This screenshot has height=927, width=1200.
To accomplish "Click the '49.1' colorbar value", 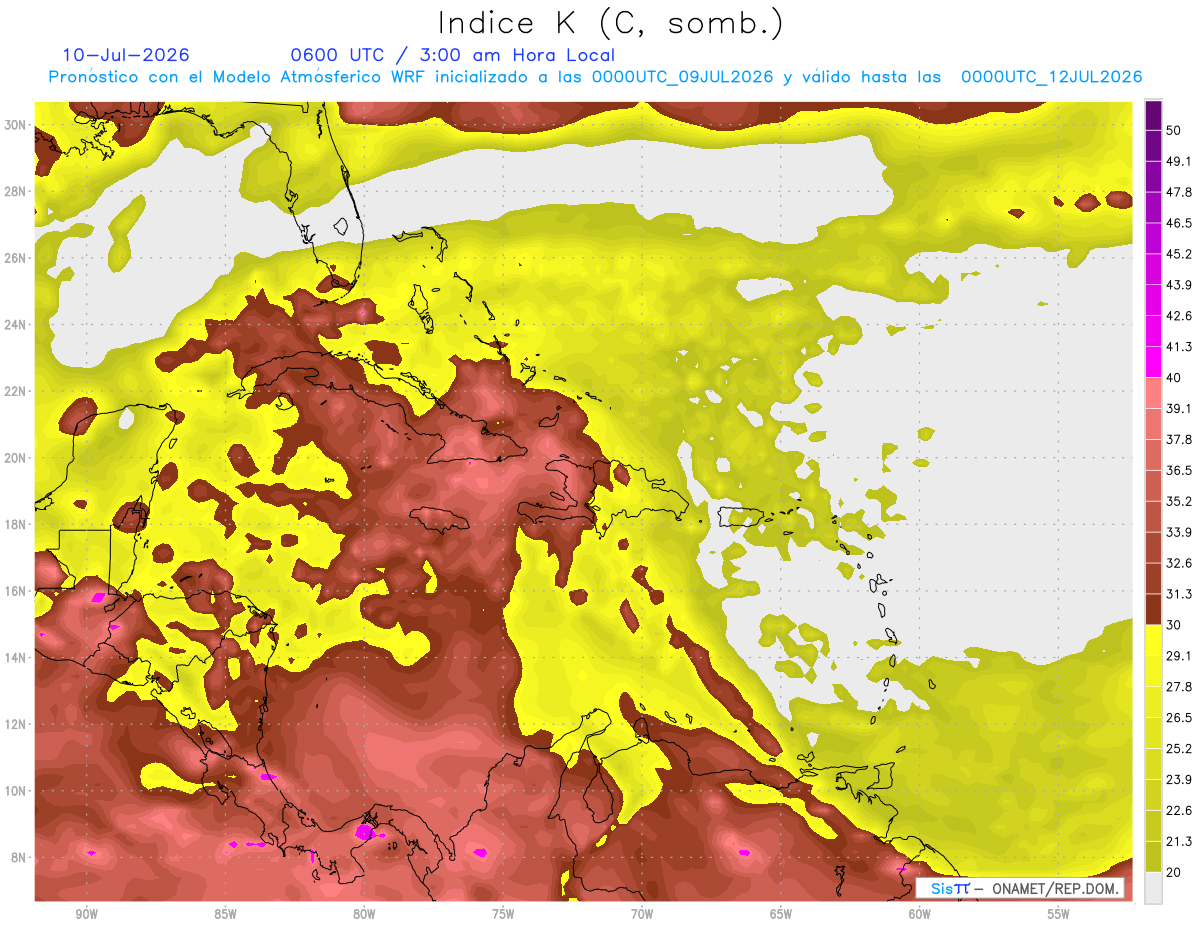I will [1178, 161].
